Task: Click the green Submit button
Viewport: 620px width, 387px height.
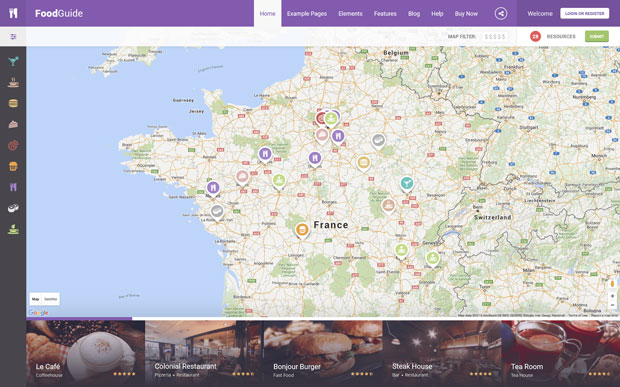Action: [597, 36]
